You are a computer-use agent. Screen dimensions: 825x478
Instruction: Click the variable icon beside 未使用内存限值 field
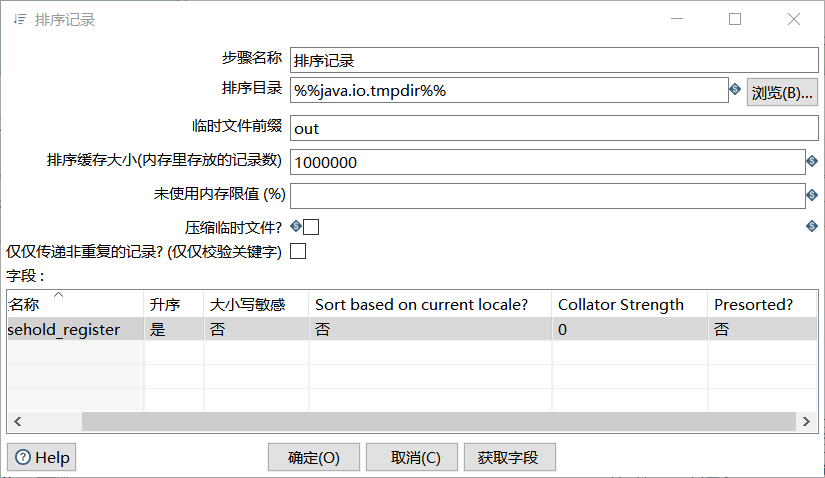pyautogui.click(x=812, y=195)
